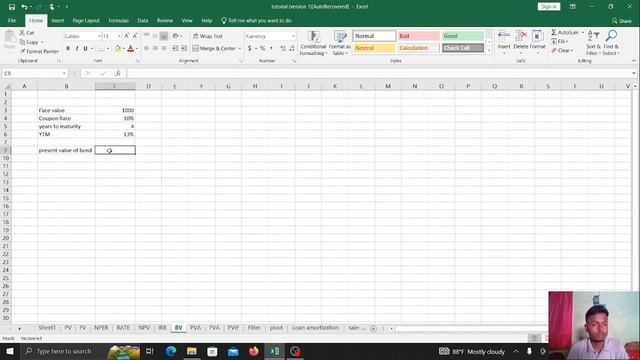
Task: Apply the fill color bucket icon
Action: tap(118, 49)
